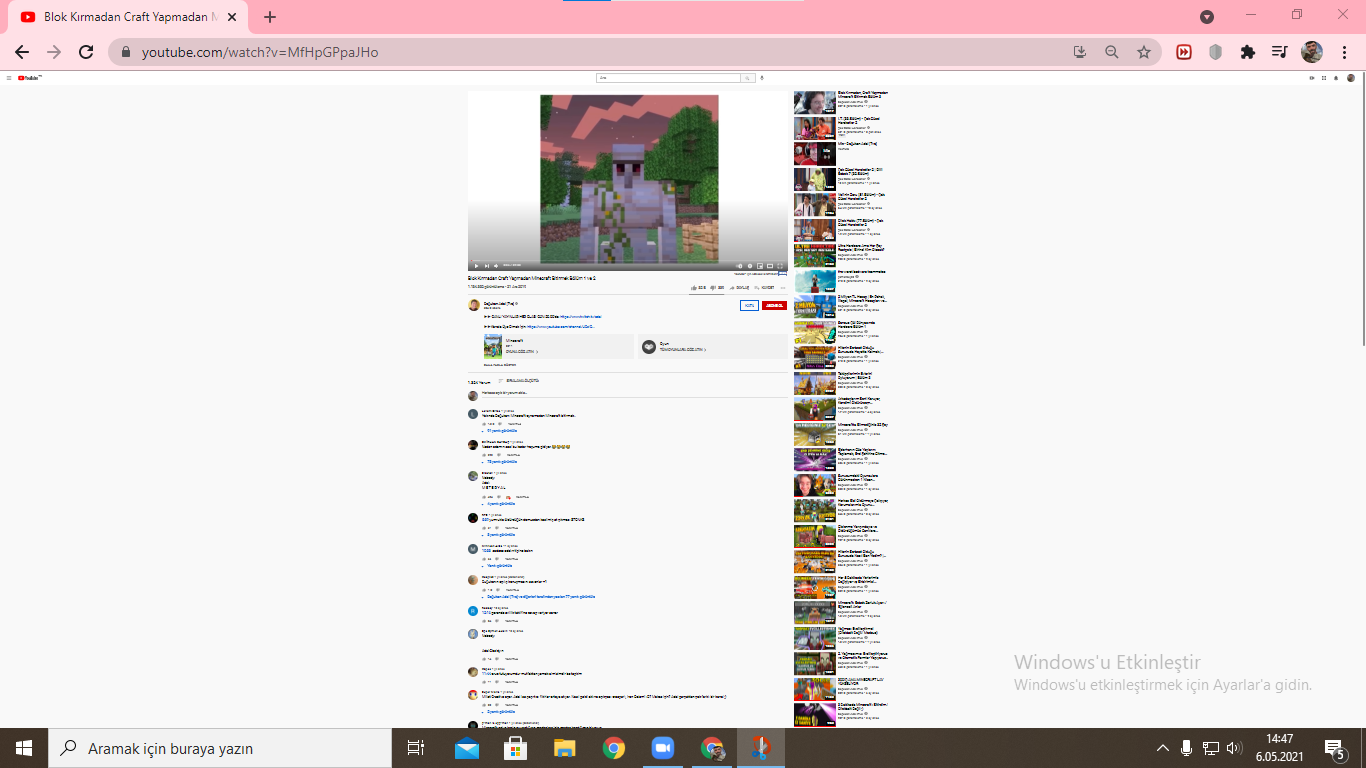Open the Ultra Hardcore suggested video thumbnail
Viewport: 1366px width, 768px height.
point(814,255)
